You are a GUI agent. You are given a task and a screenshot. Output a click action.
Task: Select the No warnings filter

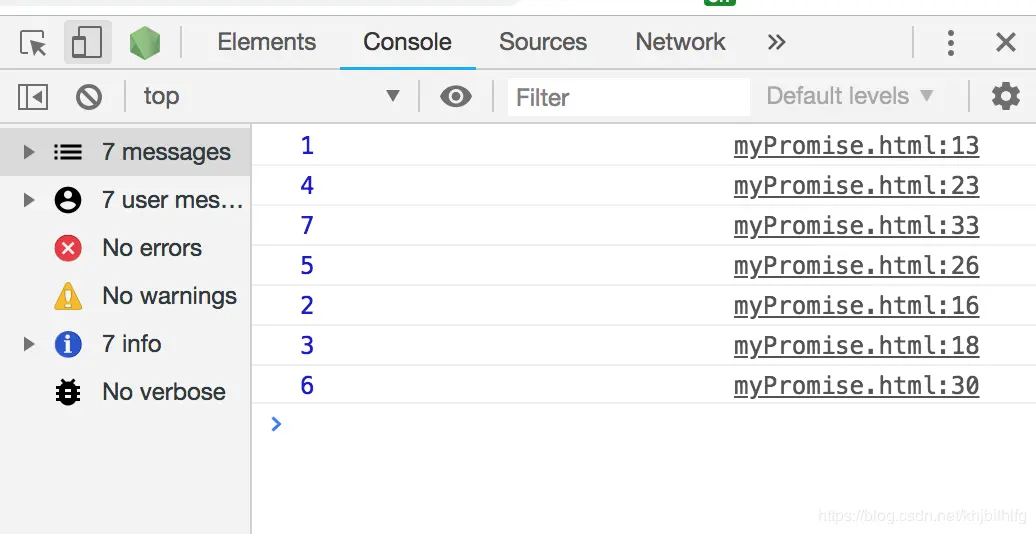click(126, 296)
